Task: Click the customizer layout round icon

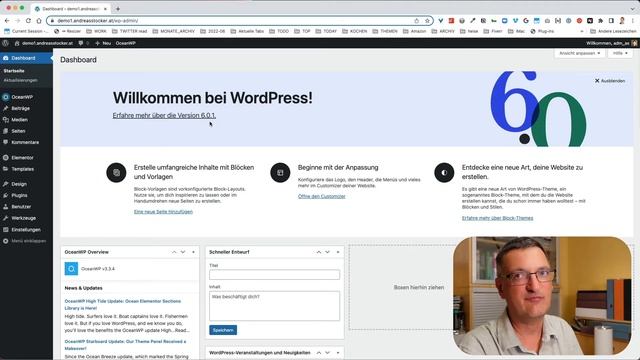Action: pyautogui.click(x=280, y=173)
